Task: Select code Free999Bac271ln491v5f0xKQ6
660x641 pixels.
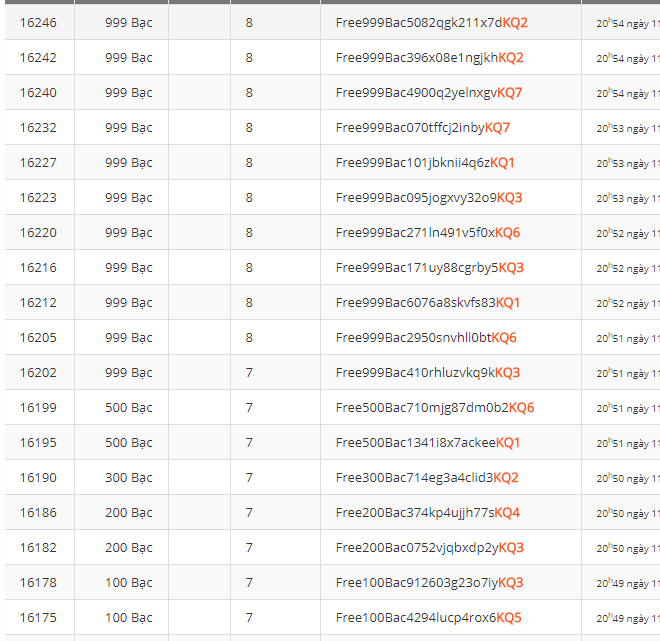Action: 428,232
